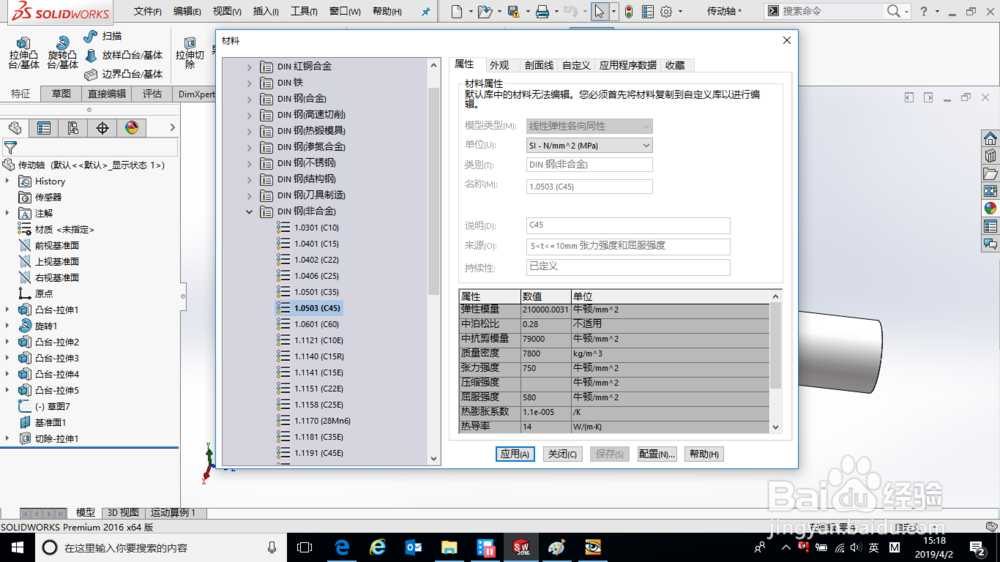
Task: Click the filter funnel icon in feature tree
Action: pyautogui.click(x=10, y=148)
